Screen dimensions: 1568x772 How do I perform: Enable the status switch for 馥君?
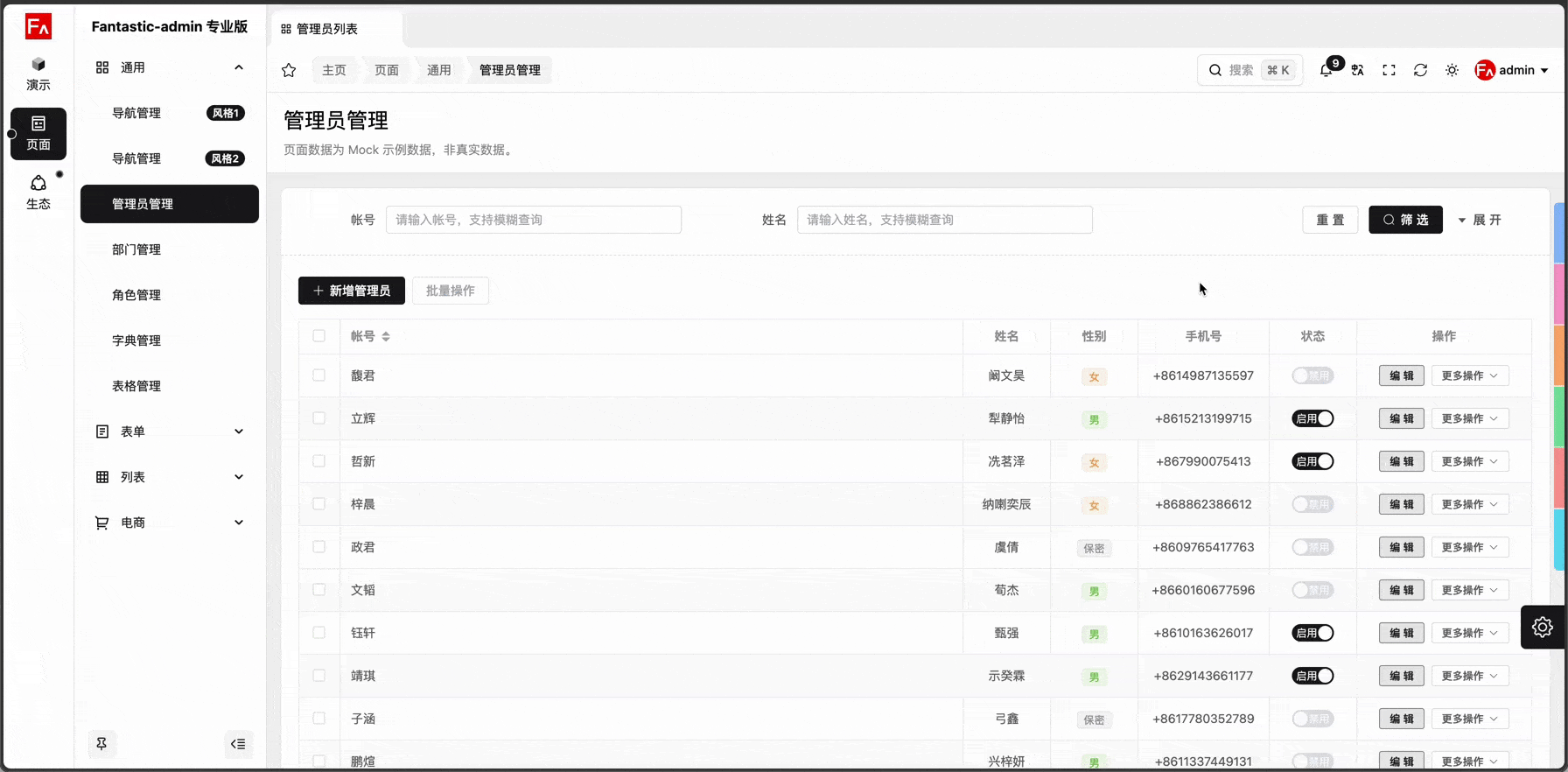[1312, 375]
